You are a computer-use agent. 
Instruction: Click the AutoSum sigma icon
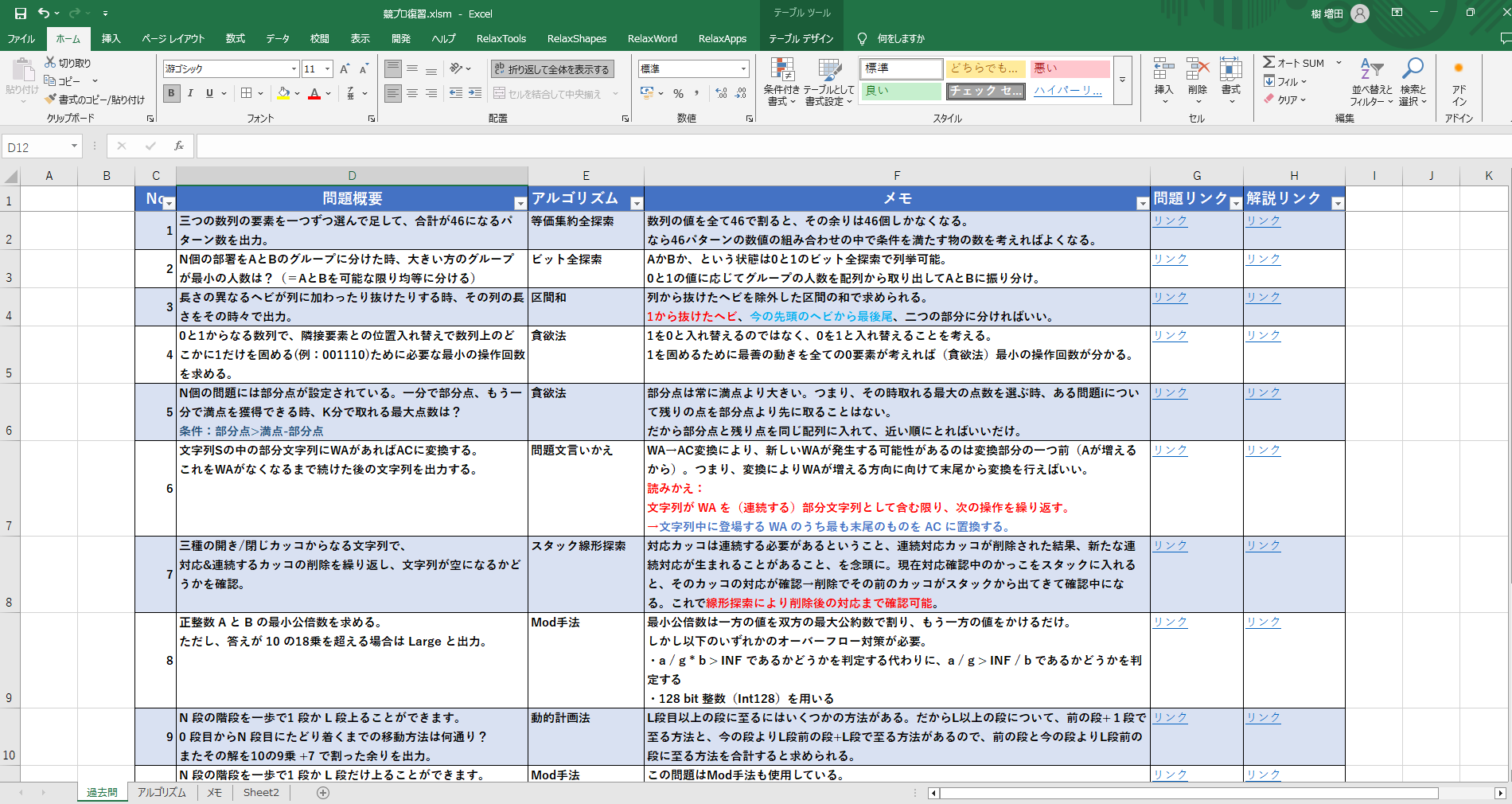pyautogui.click(x=1269, y=63)
